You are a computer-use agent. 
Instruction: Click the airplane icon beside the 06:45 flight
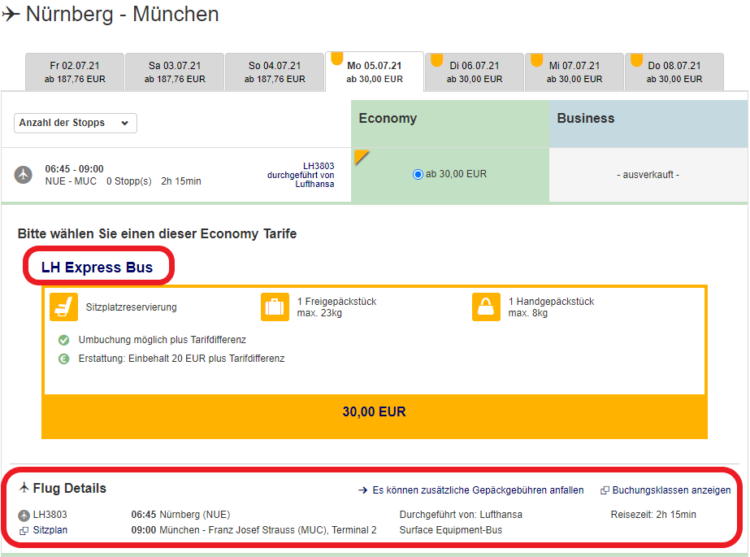pyautogui.click(x=23, y=175)
